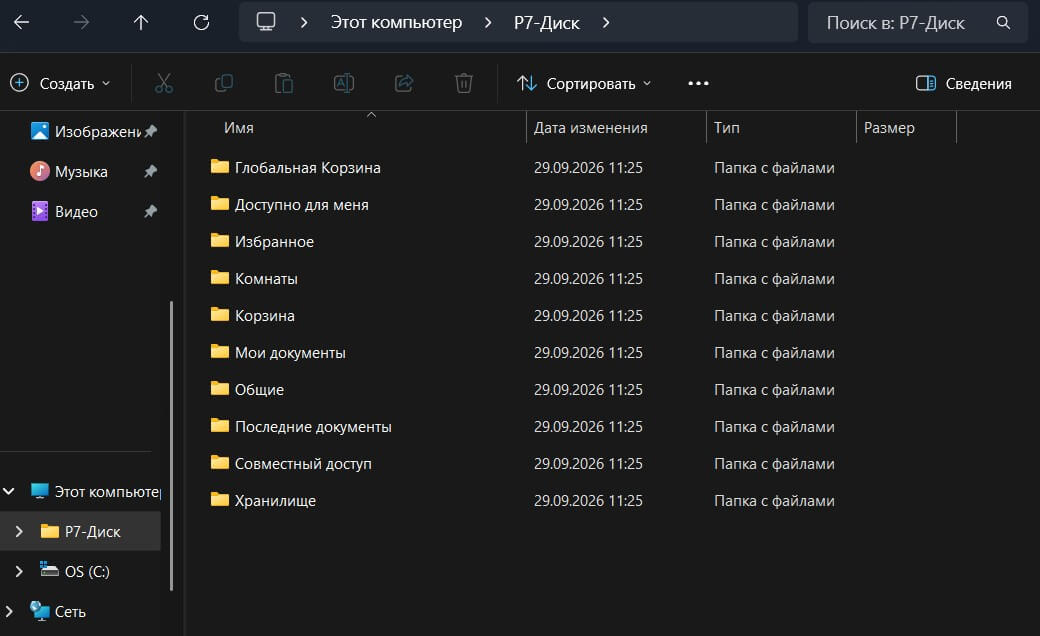The image size is (1040, 636).
Task: Sort by the Дата изменения column header
Action: 590,127
